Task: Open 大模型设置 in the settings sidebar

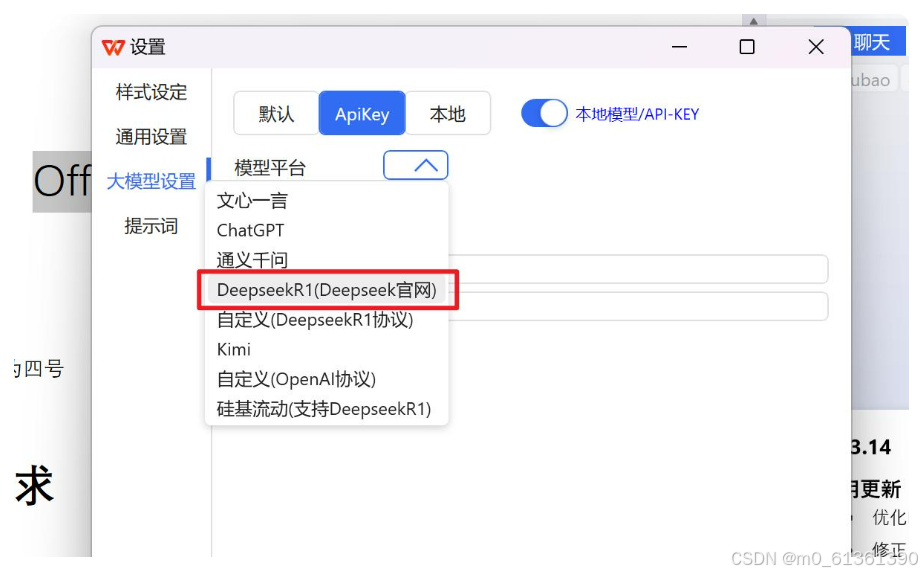Action: click(151, 182)
